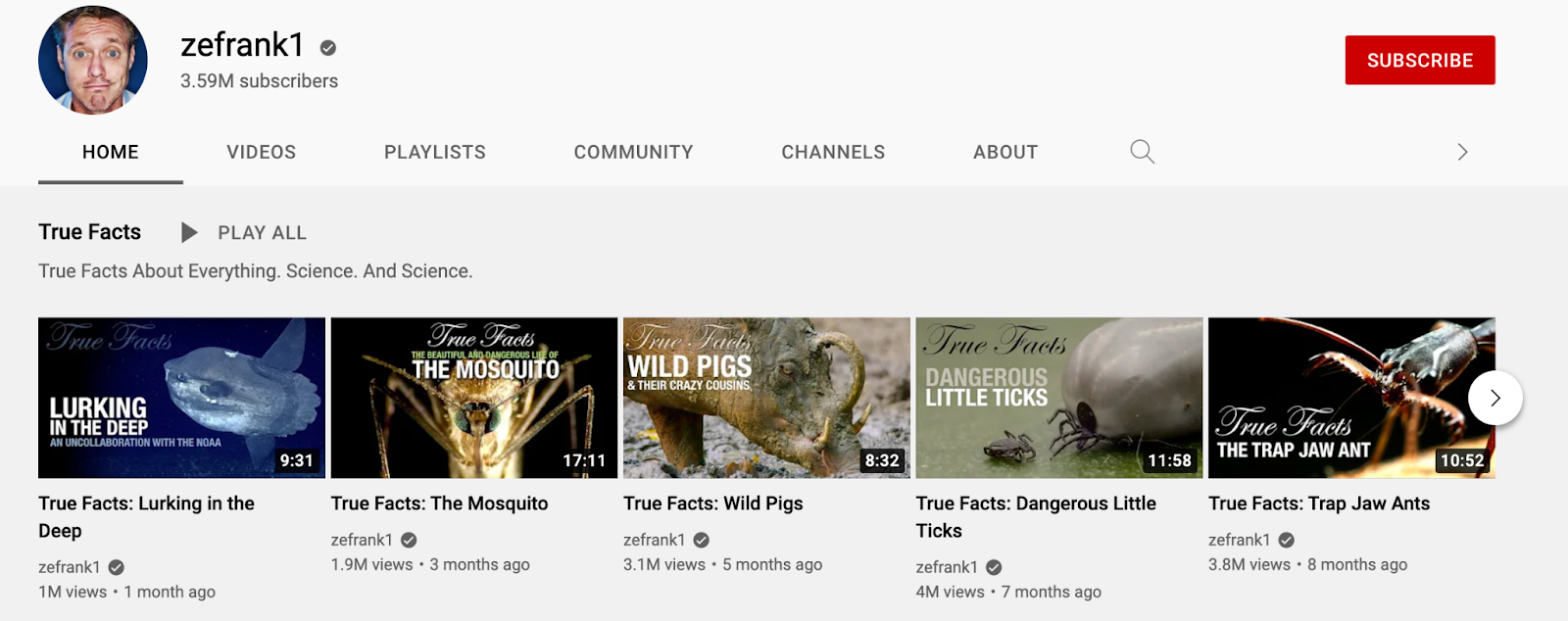The image size is (1568, 621).
Task: Watch Dangerous Little Ticks thumbnail
Action: coord(1059,398)
